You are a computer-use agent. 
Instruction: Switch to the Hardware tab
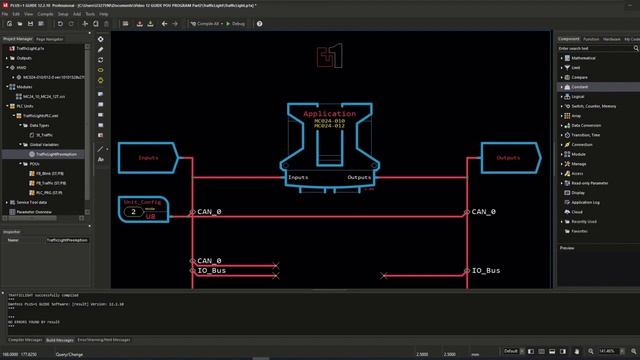click(x=611, y=39)
